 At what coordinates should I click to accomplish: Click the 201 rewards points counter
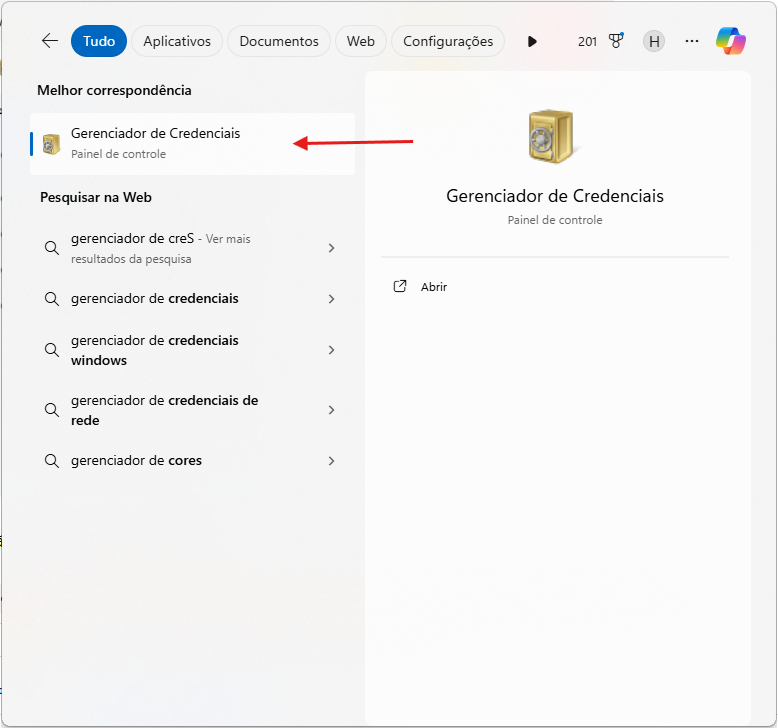pos(588,41)
